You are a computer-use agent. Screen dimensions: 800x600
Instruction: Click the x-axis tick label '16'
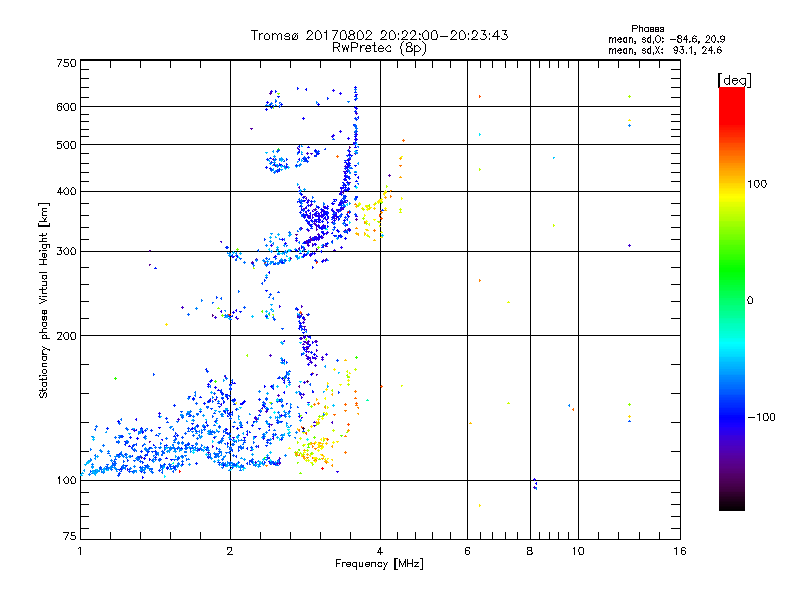(x=680, y=551)
